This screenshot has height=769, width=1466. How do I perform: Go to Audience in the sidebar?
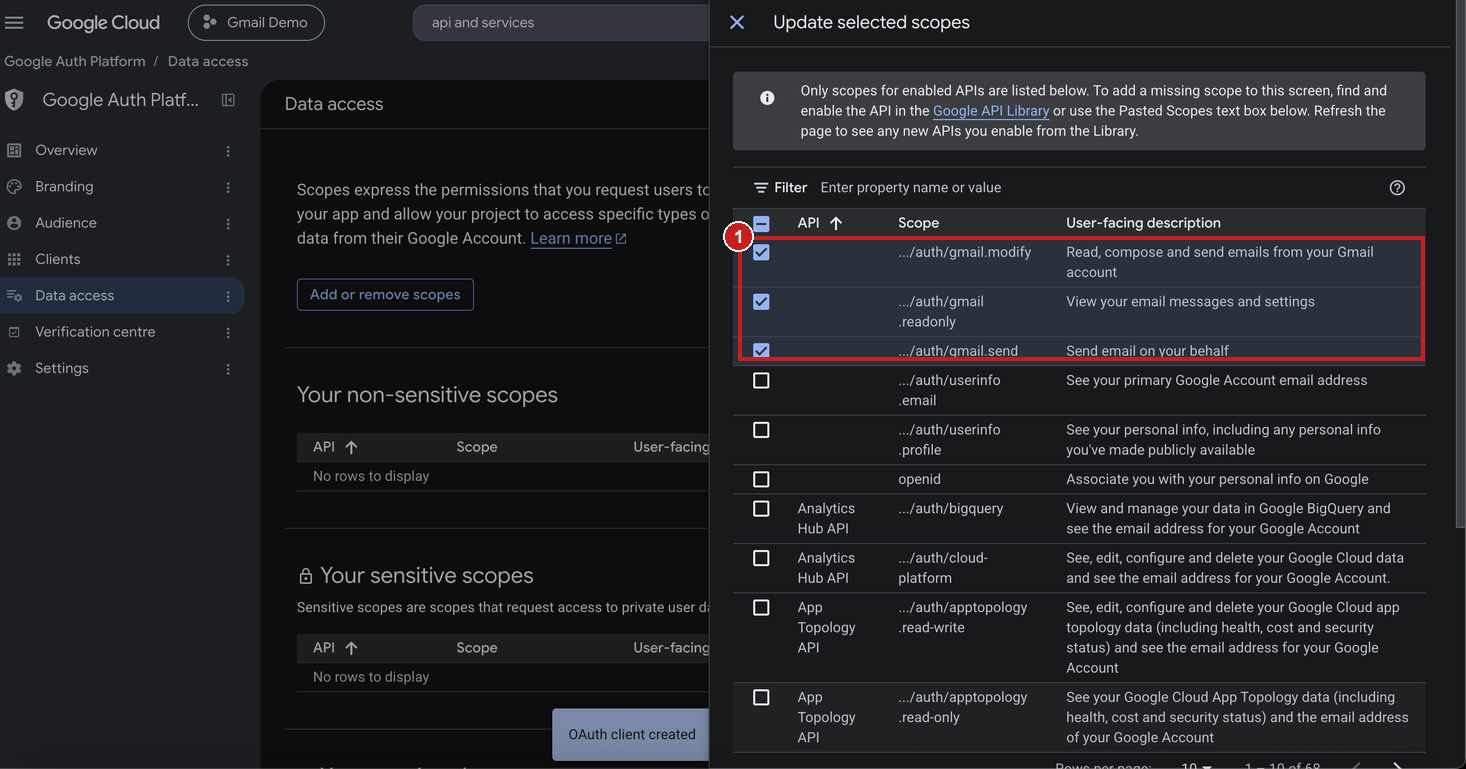click(66, 223)
